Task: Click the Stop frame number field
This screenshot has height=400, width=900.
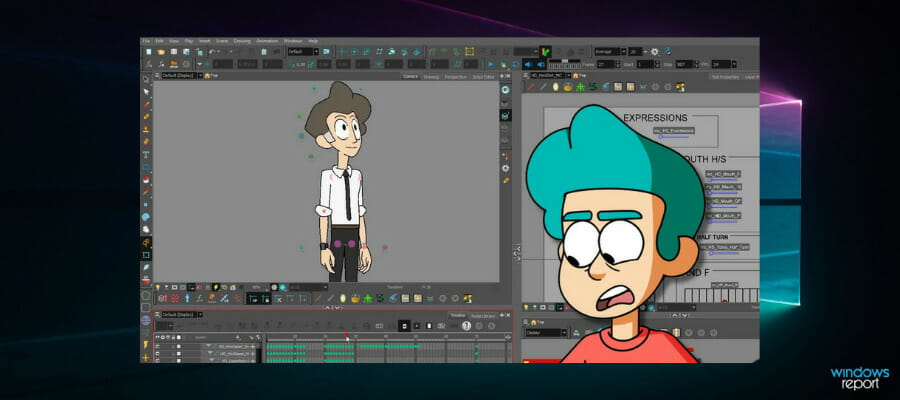Action: [686, 64]
